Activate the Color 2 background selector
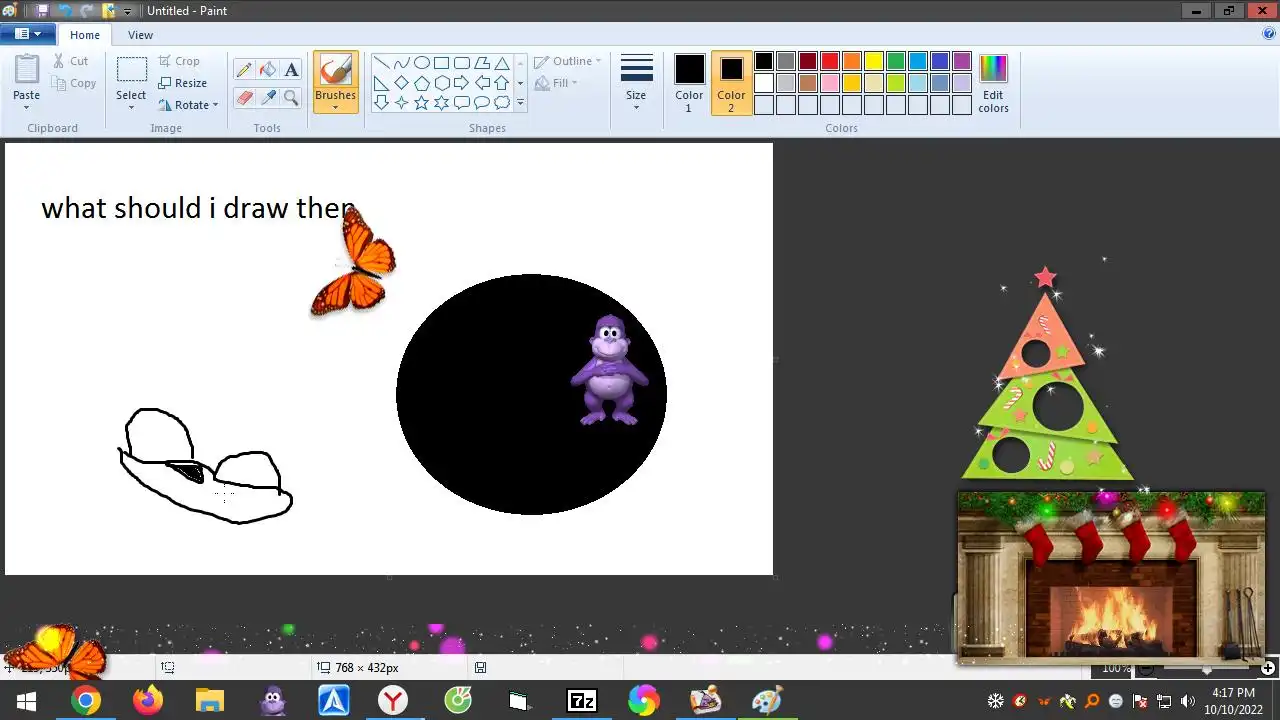This screenshot has width=1280, height=720. (x=731, y=83)
